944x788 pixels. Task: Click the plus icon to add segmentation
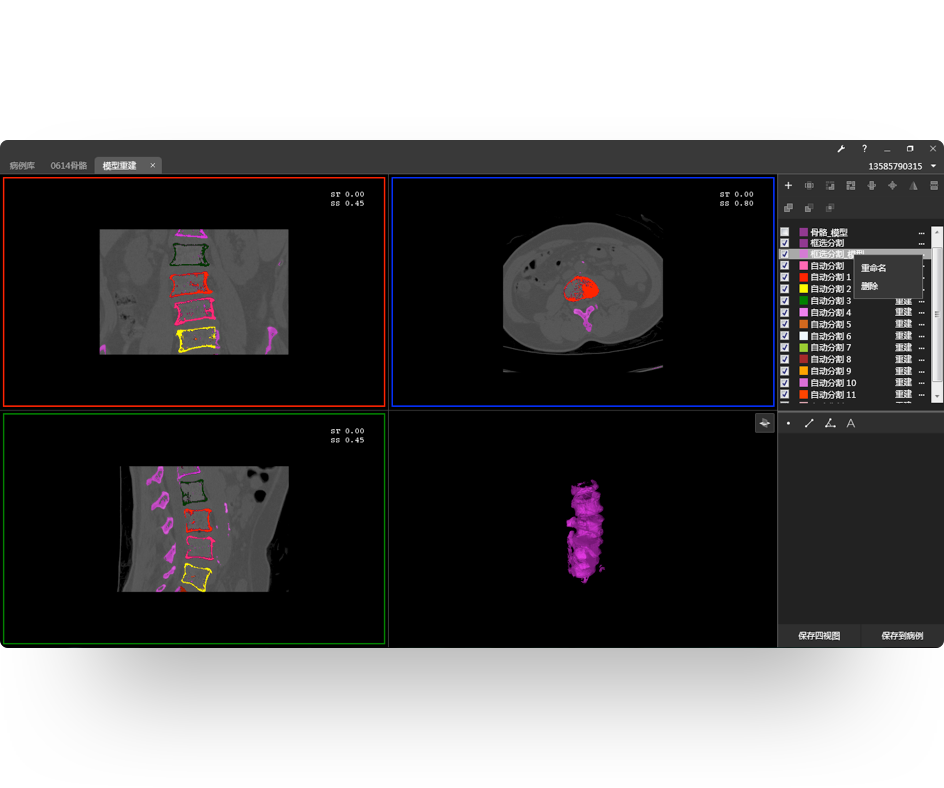788,186
